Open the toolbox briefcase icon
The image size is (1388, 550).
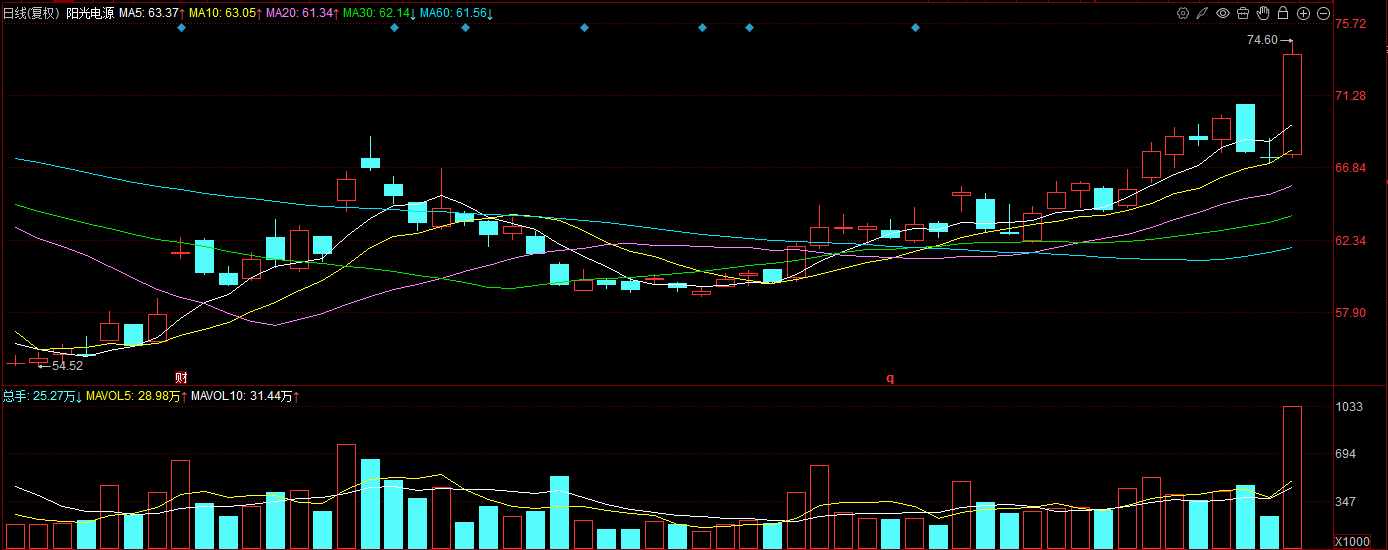tap(1243, 13)
